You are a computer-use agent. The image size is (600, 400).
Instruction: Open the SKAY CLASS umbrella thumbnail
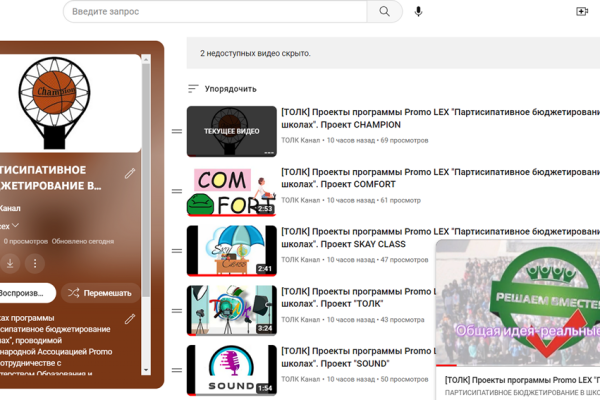pyautogui.click(x=232, y=251)
